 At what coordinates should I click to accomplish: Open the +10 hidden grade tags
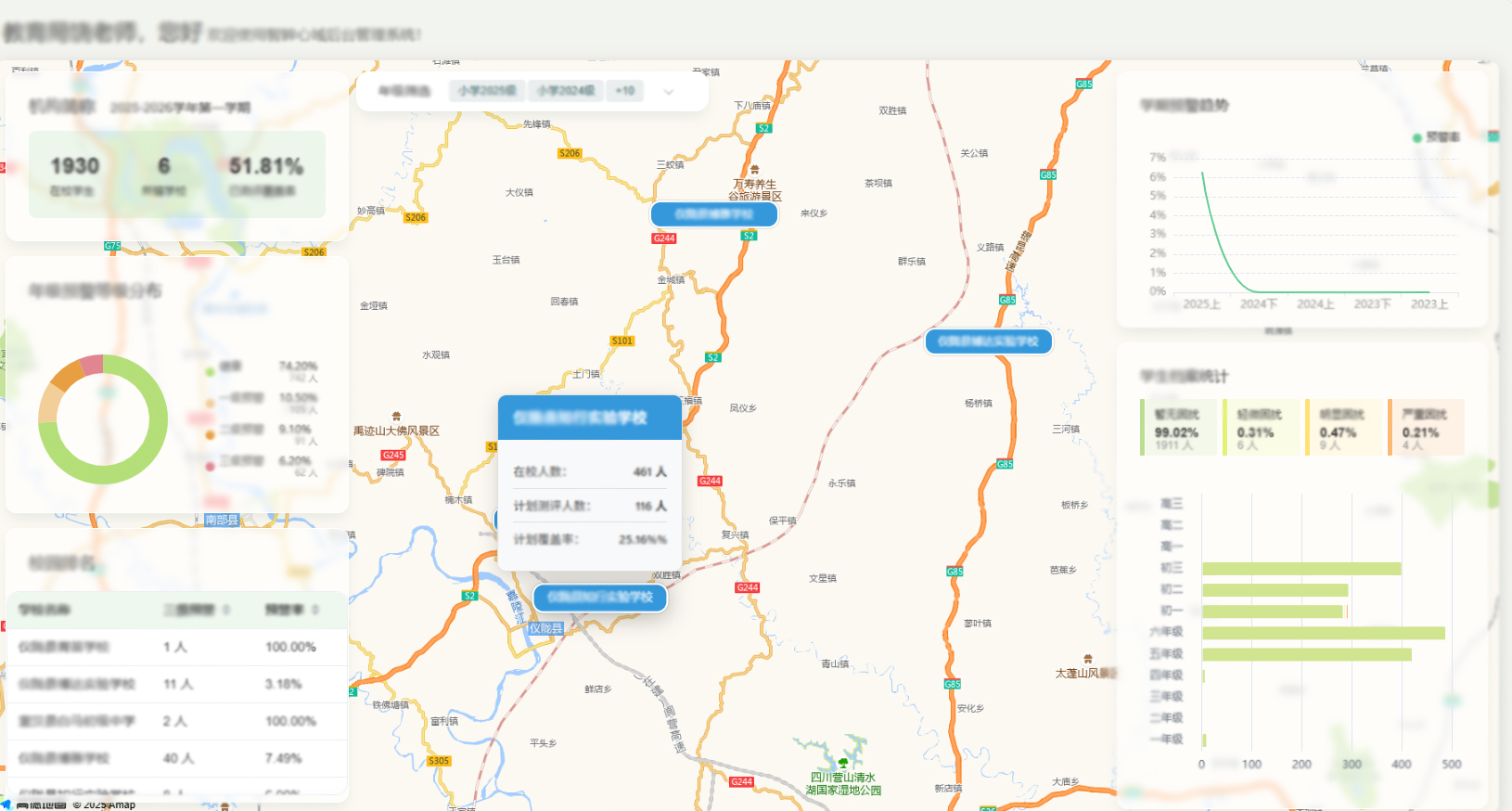tap(624, 91)
